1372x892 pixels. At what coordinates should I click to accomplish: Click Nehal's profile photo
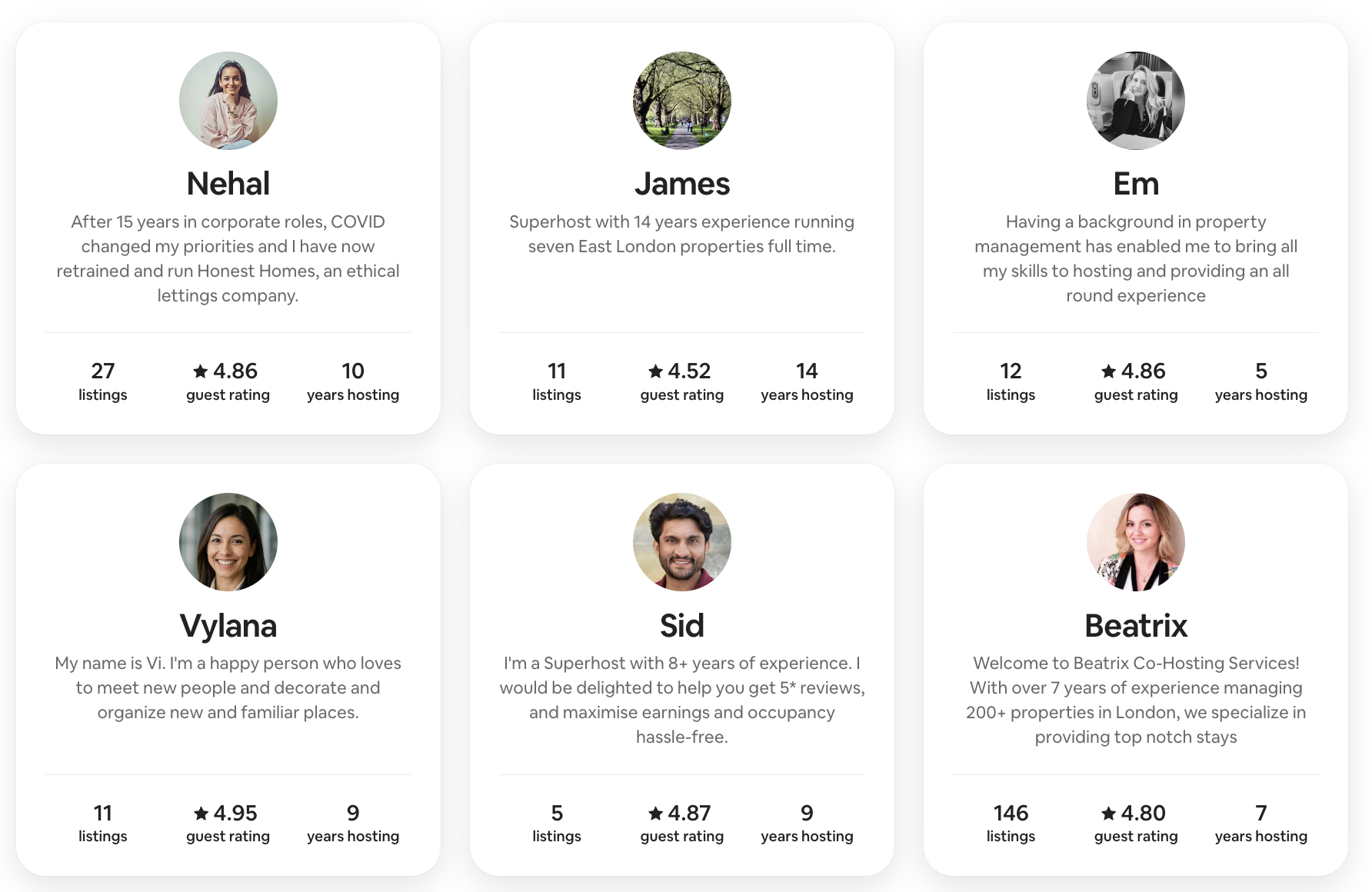point(228,101)
